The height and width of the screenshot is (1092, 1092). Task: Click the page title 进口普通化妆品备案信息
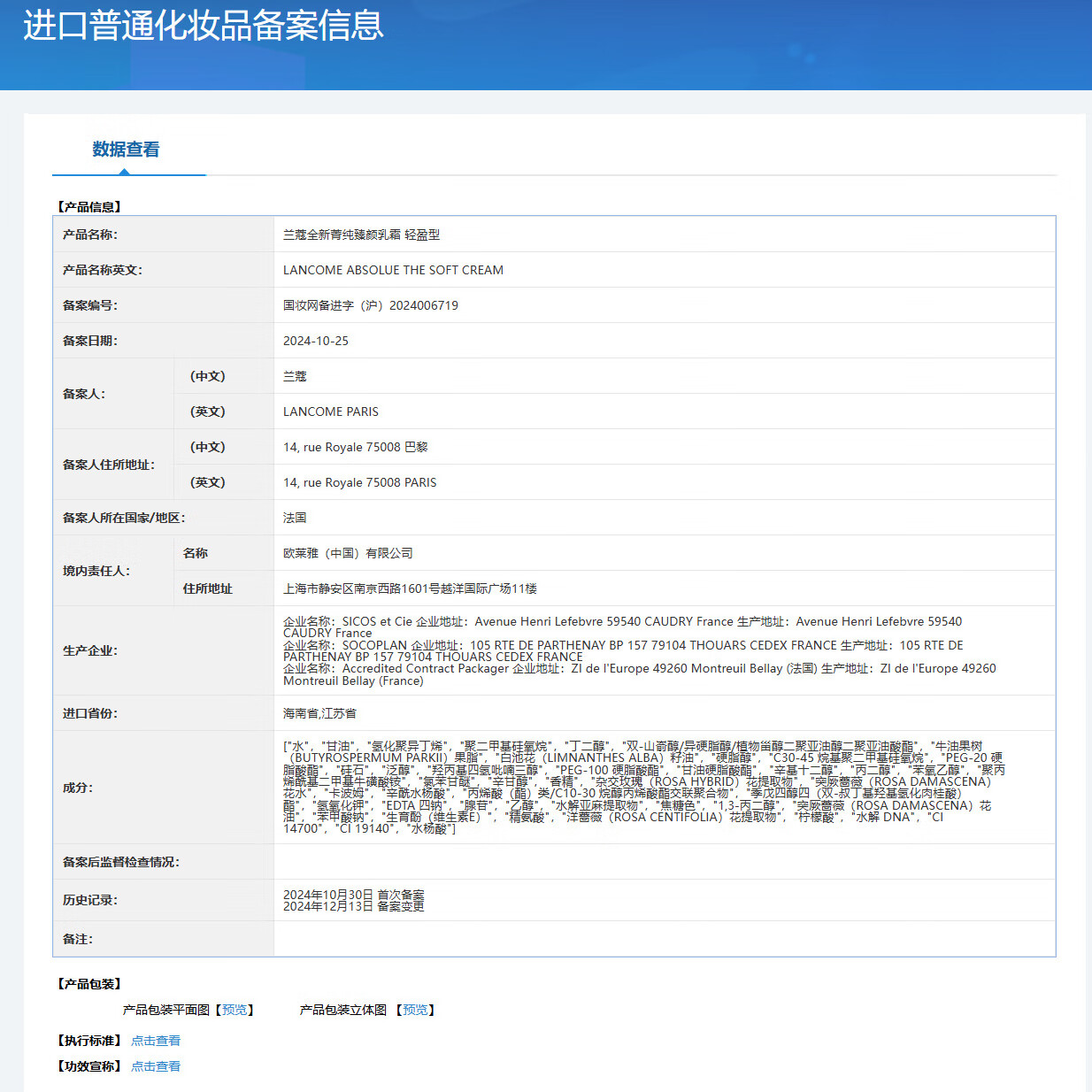tap(203, 26)
